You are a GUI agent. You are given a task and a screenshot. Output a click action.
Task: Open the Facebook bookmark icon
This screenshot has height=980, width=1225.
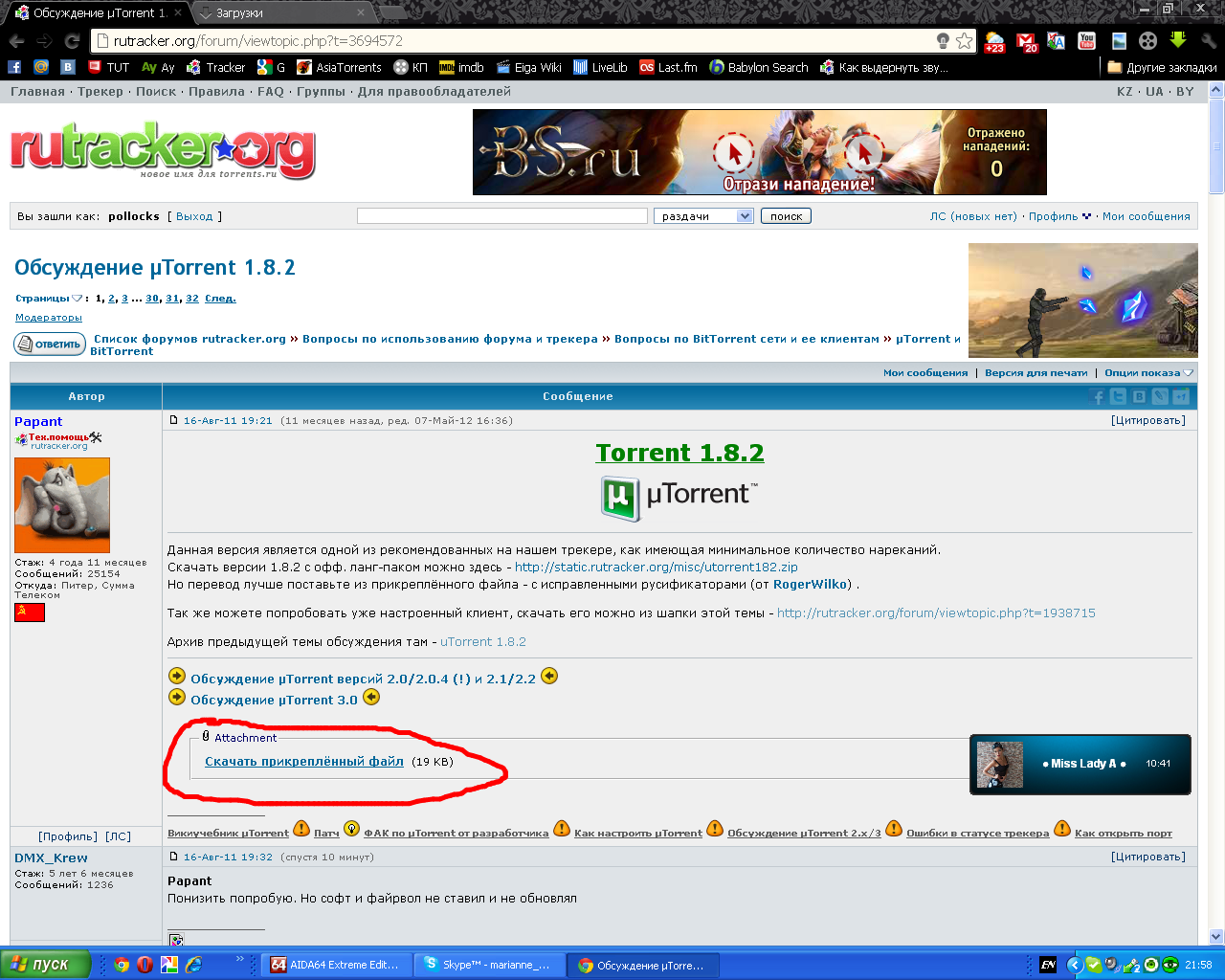[14, 67]
